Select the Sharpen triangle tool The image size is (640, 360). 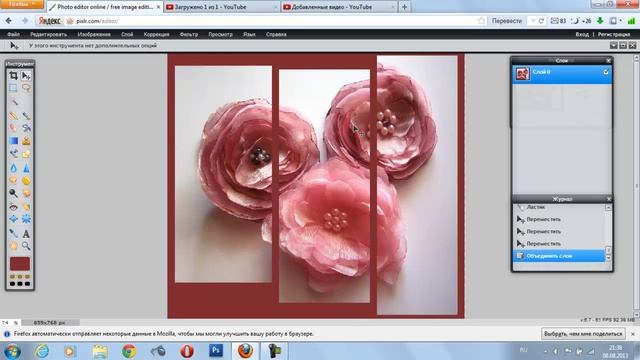[26, 168]
